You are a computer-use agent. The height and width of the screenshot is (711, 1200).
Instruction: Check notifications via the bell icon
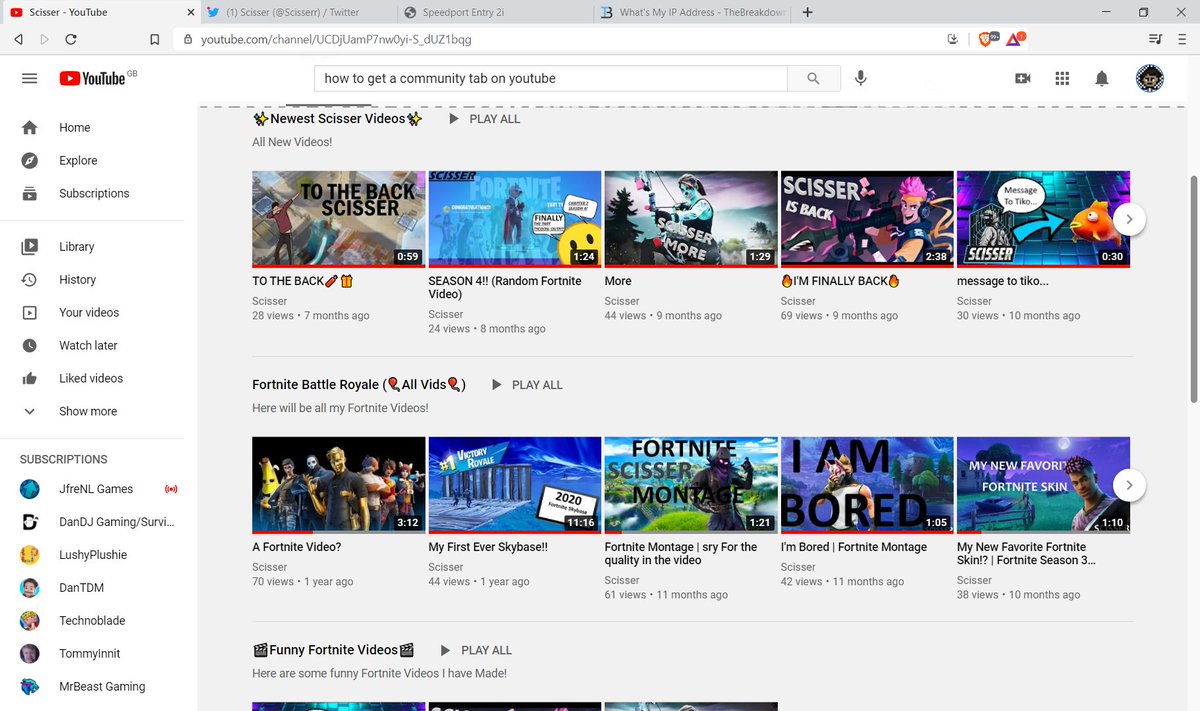point(1102,78)
